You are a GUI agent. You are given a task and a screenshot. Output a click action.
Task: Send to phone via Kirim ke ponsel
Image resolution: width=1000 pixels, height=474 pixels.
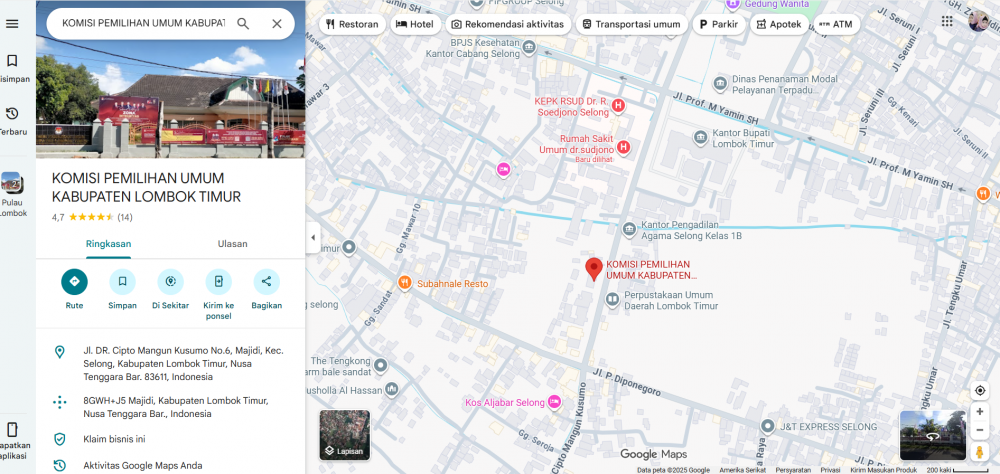pos(218,282)
